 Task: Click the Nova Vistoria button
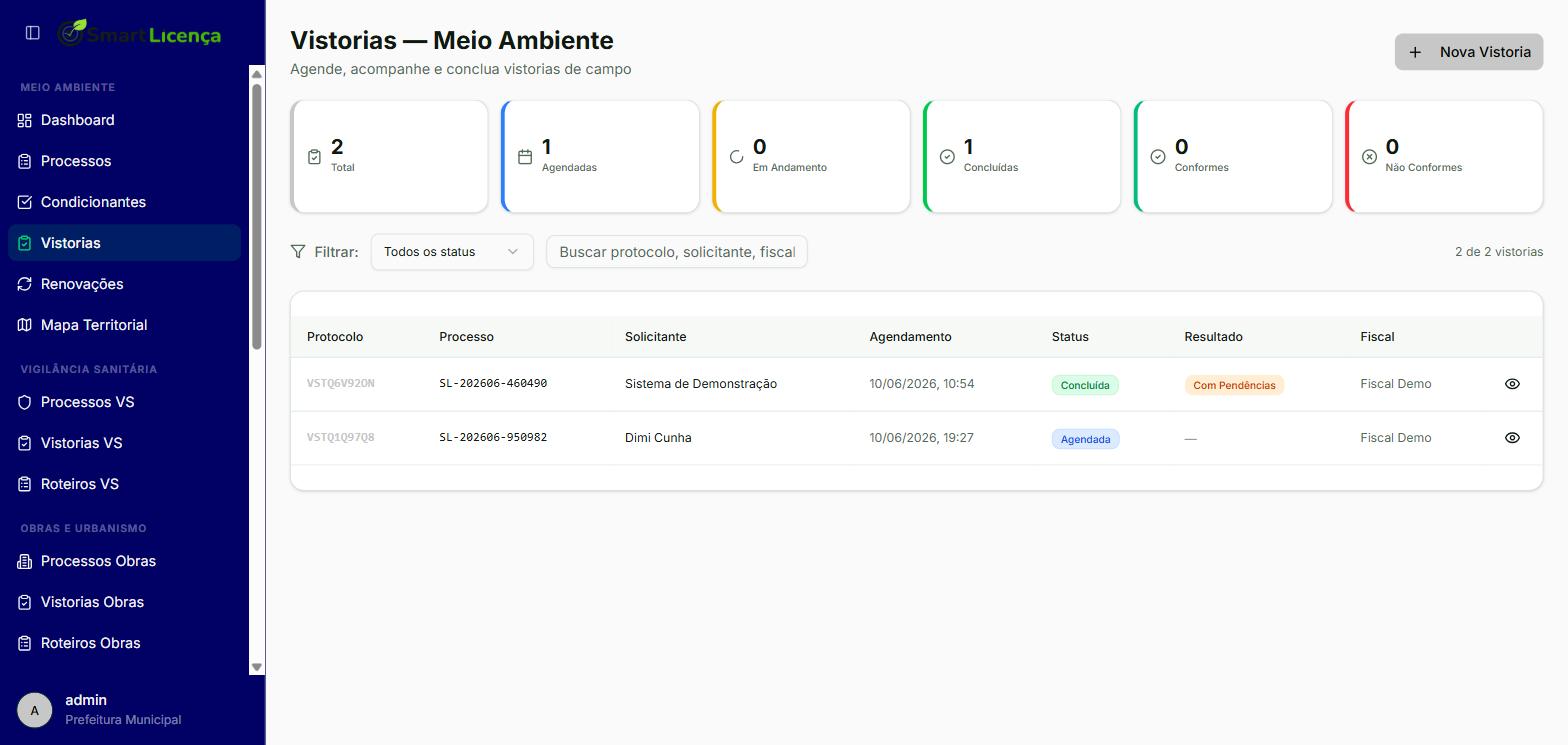[1469, 52]
